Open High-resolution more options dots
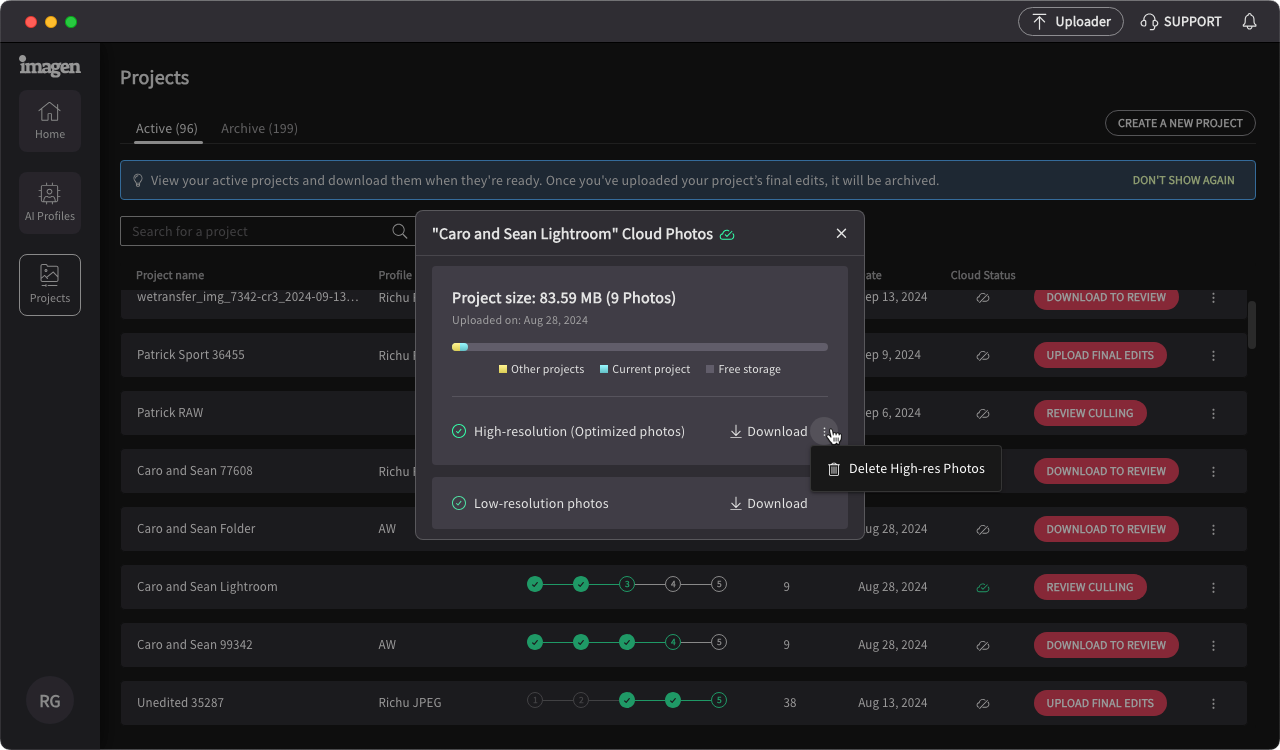Image resolution: width=1280 pixels, height=750 pixels. 825,432
